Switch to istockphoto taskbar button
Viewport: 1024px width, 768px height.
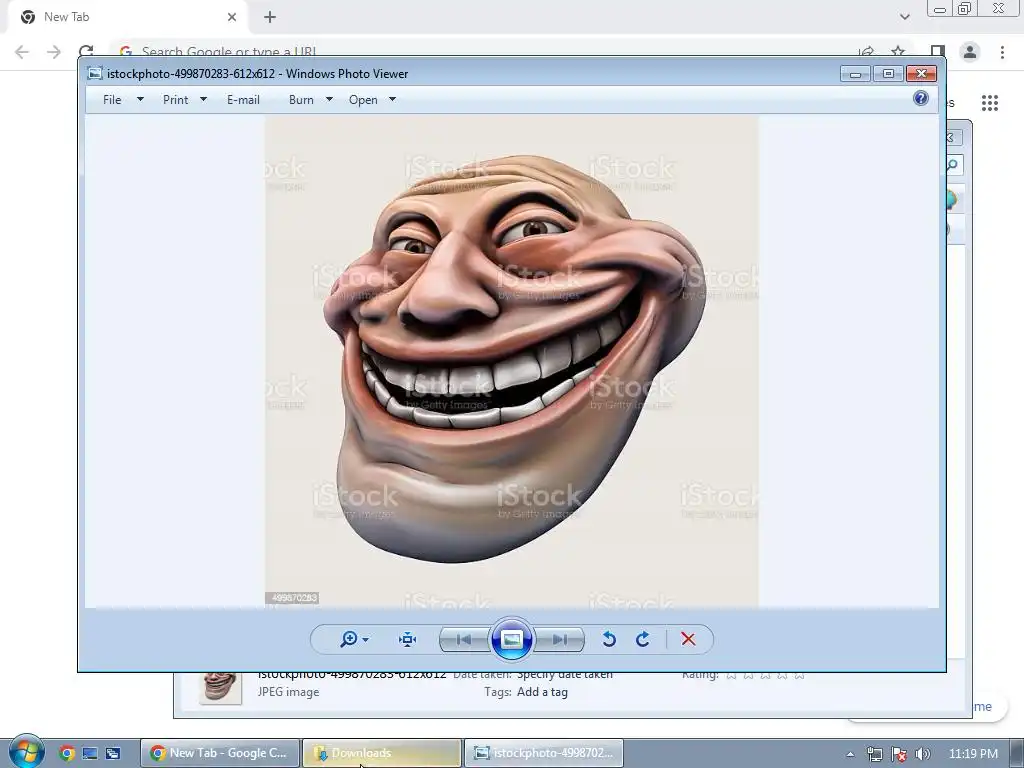point(544,753)
